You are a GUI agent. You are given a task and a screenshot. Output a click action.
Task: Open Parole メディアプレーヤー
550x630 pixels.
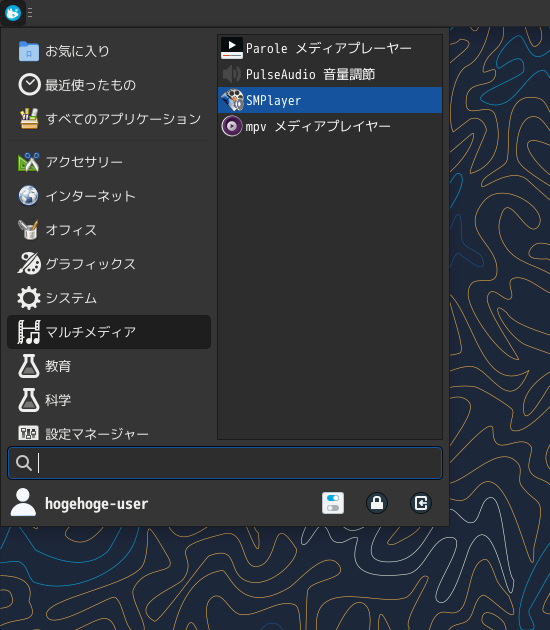tap(330, 48)
